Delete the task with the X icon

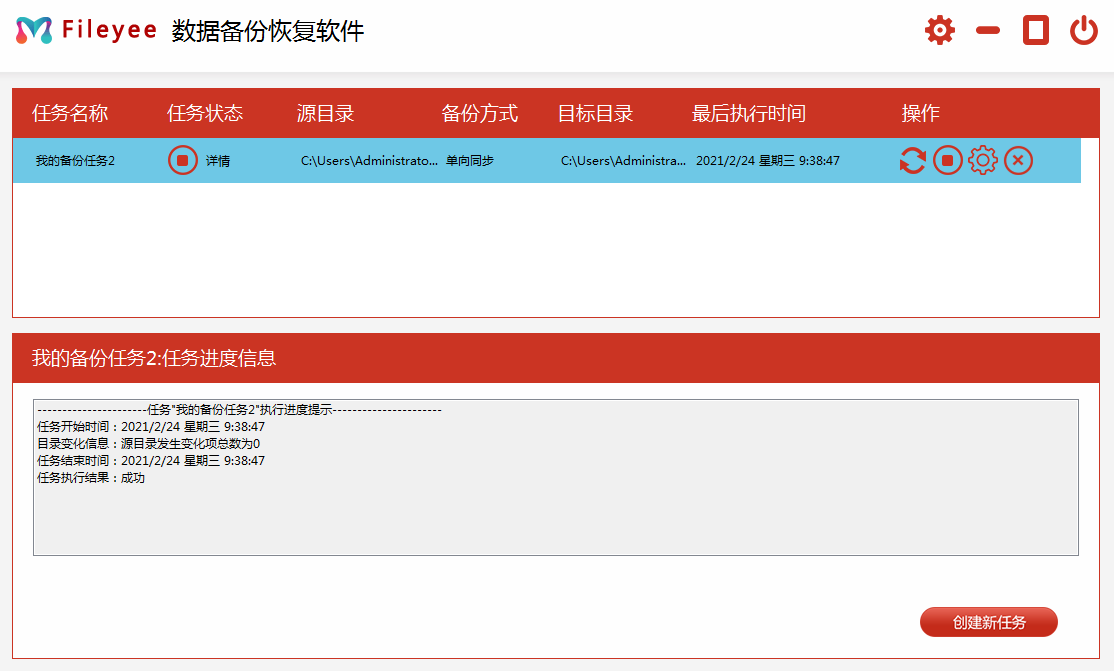tap(1018, 160)
